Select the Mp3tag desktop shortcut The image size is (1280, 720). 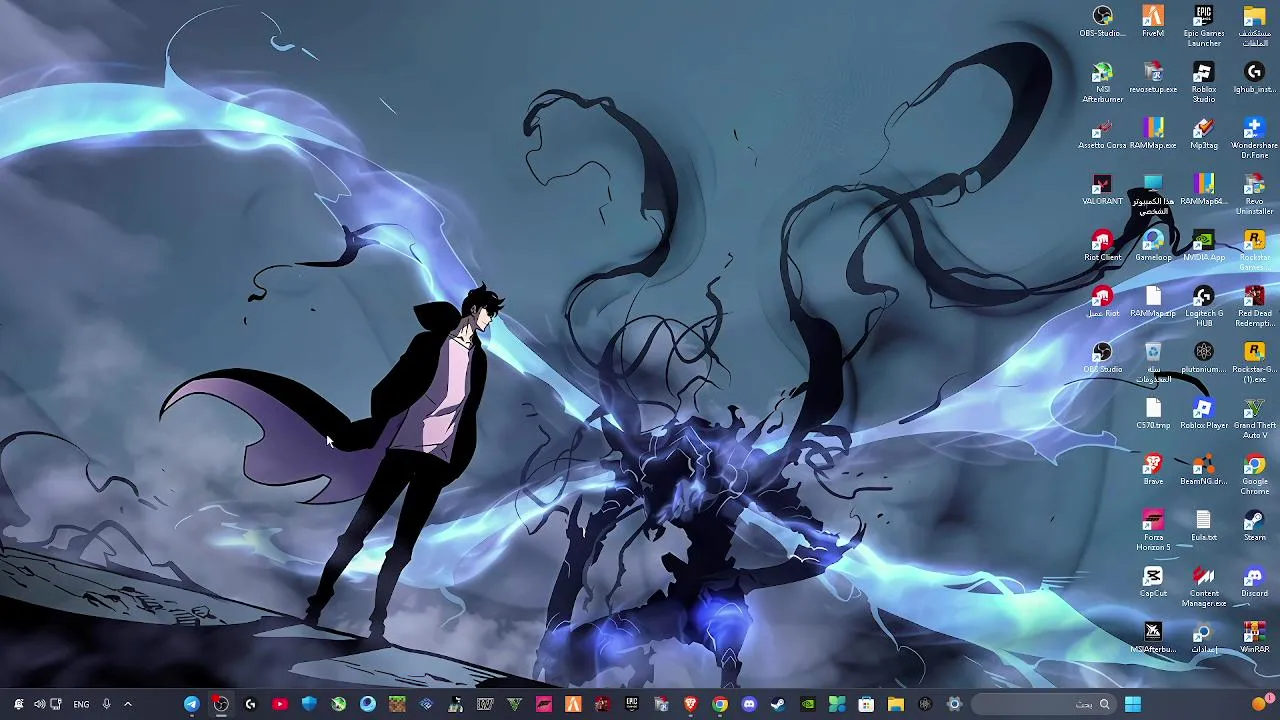(x=1204, y=134)
